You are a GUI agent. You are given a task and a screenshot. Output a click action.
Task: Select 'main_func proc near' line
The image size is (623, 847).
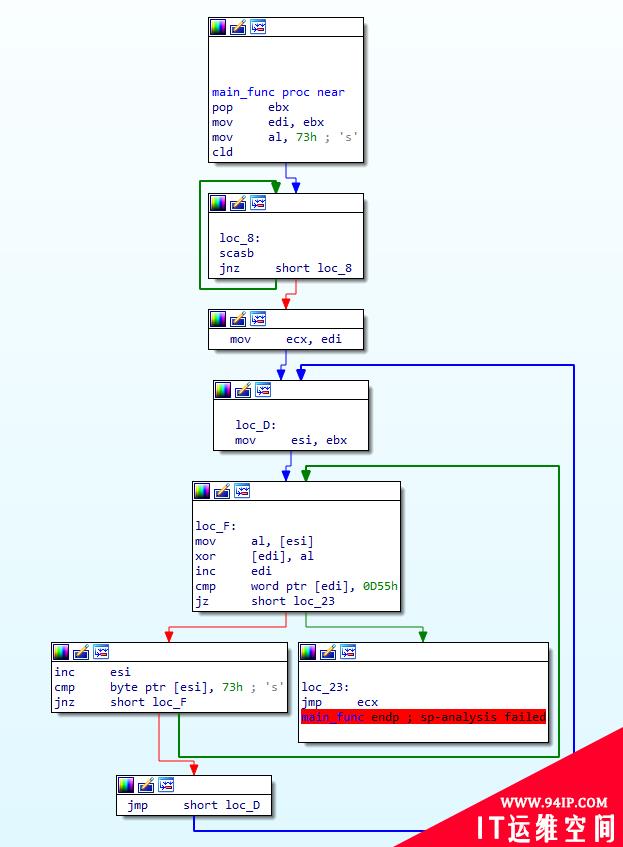(278, 92)
